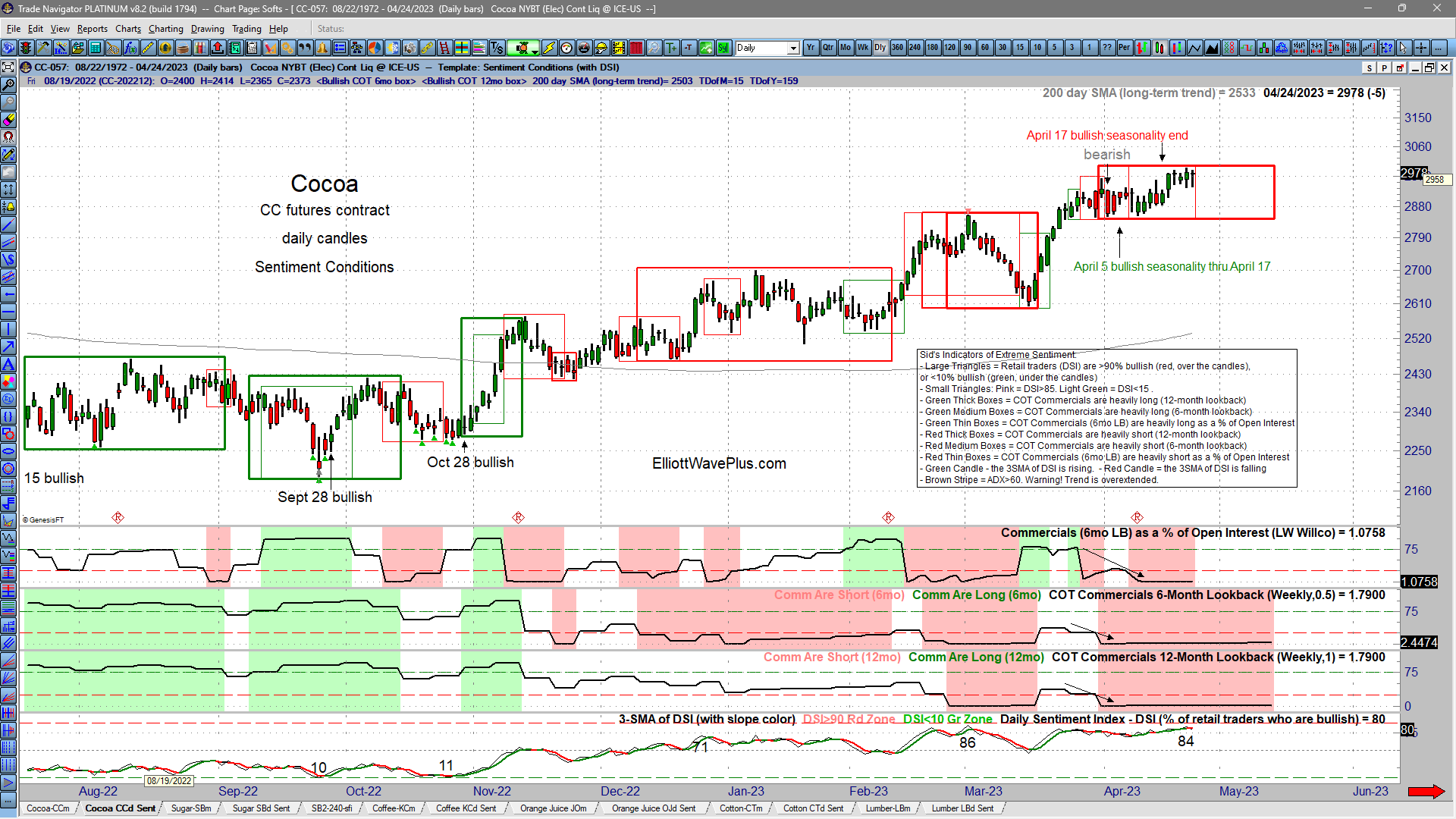
Task: Click the red scroll-right arrow at bottom
Action: click(1426, 792)
